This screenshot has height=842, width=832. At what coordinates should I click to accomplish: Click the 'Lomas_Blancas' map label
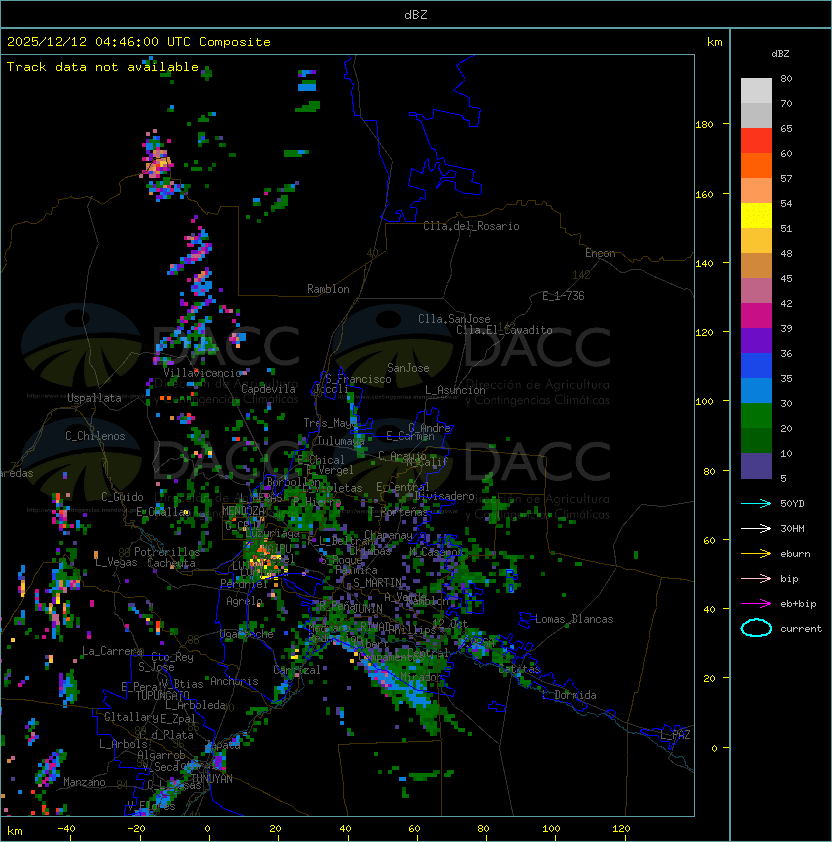574,619
